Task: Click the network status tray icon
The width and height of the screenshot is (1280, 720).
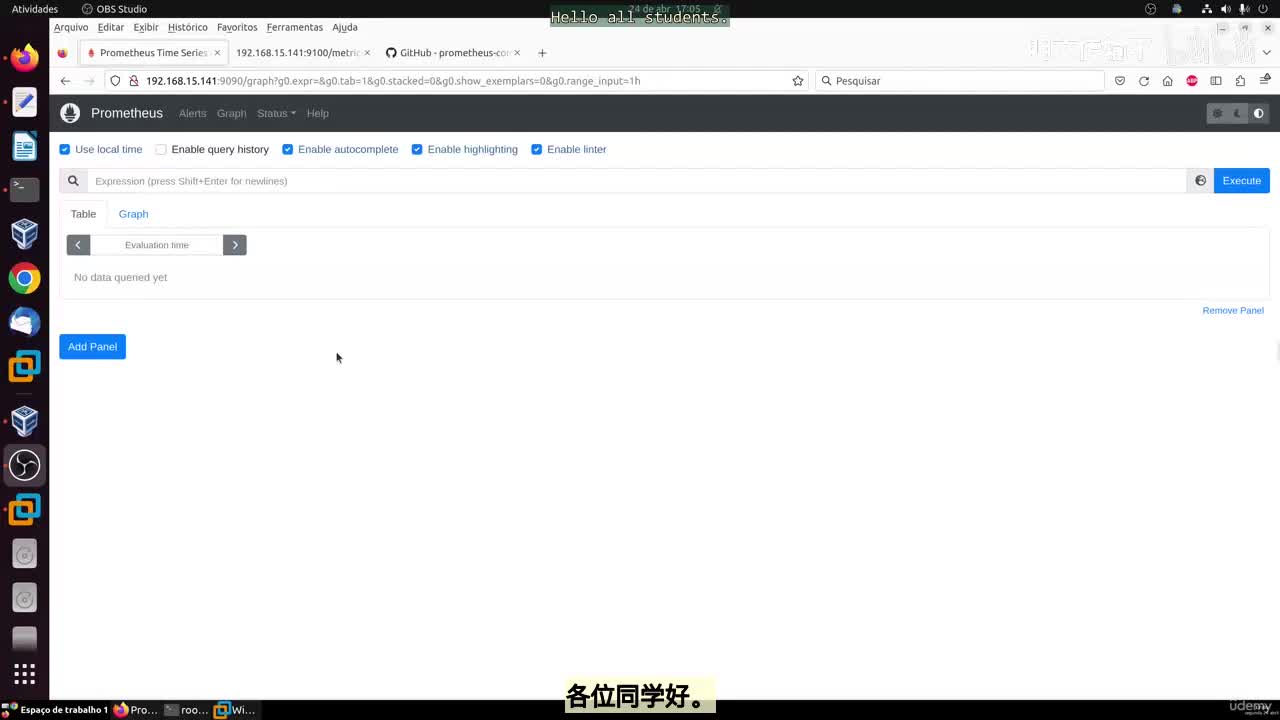Action: (x=1207, y=9)
